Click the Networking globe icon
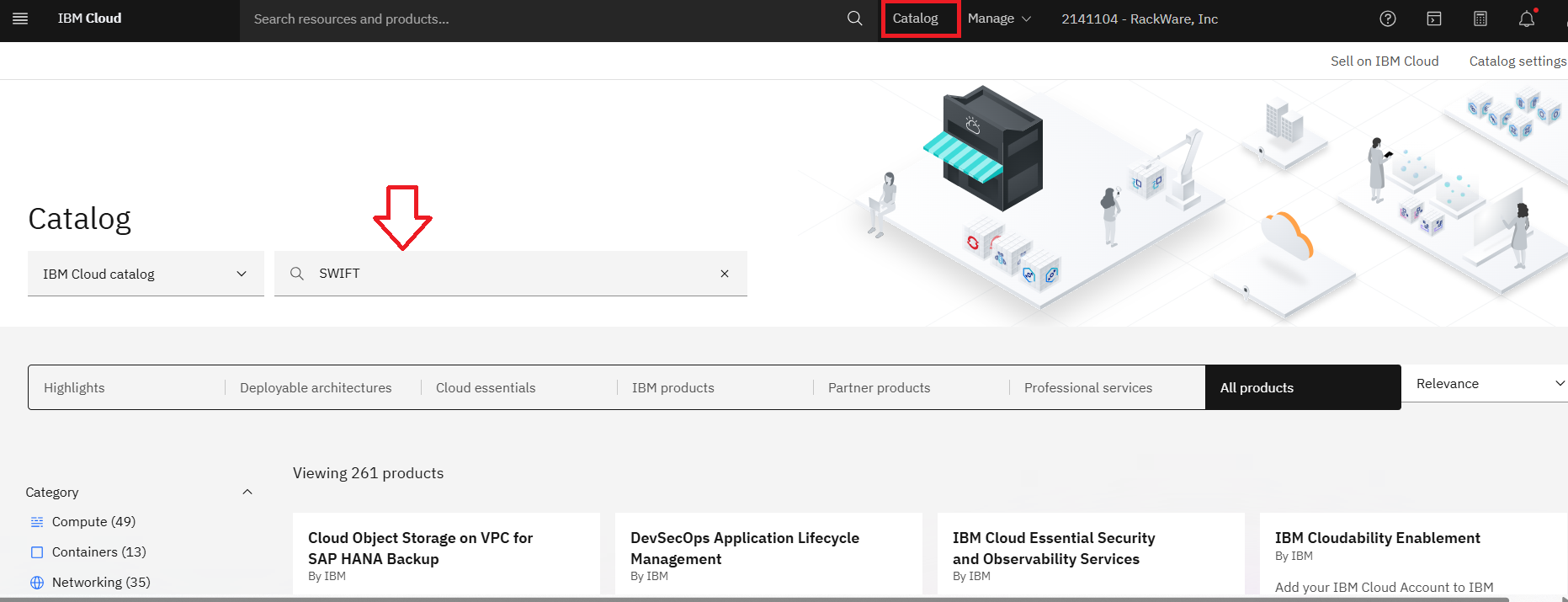Viewport: 1568px width, 602px height. pyautogui.click(x=37, y=583)
